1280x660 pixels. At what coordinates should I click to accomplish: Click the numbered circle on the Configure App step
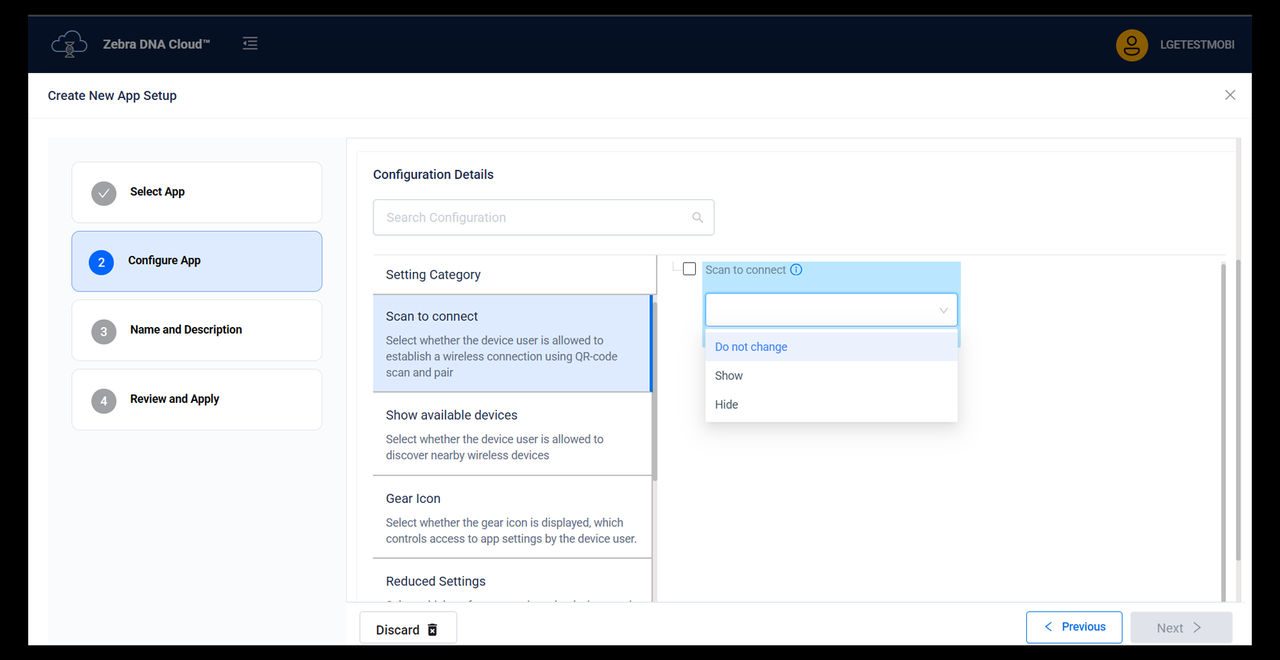click(x=103, y=262)
